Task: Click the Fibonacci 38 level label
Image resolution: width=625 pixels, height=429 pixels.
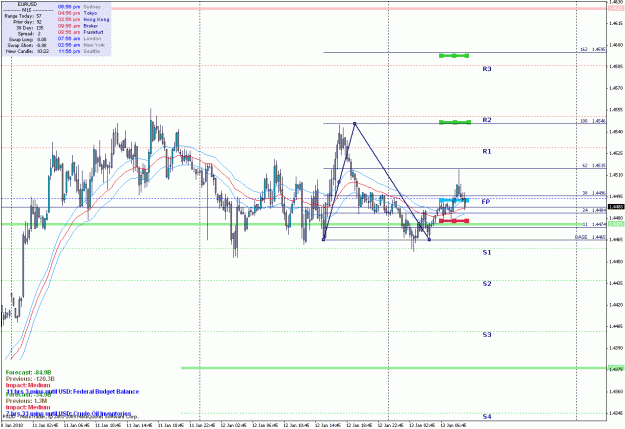Action: tap(594, 193)
